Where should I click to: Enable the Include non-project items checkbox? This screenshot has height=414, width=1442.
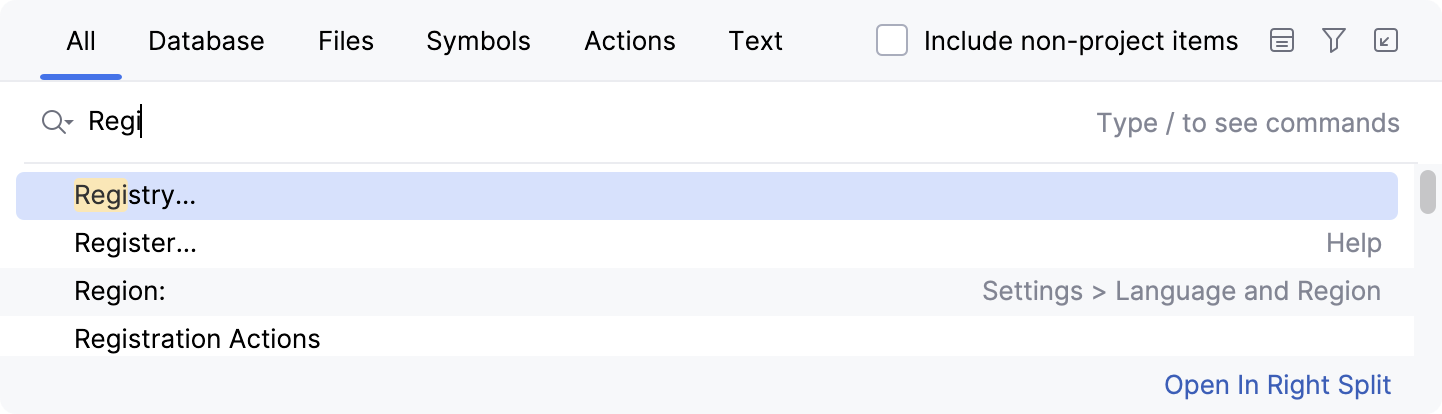892,41
